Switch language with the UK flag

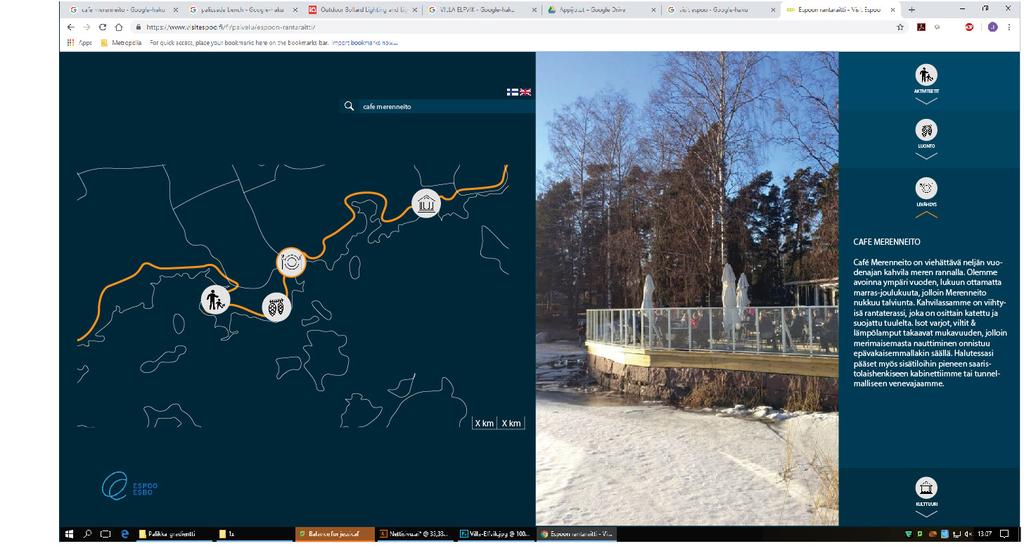click(x=525, y=92)
